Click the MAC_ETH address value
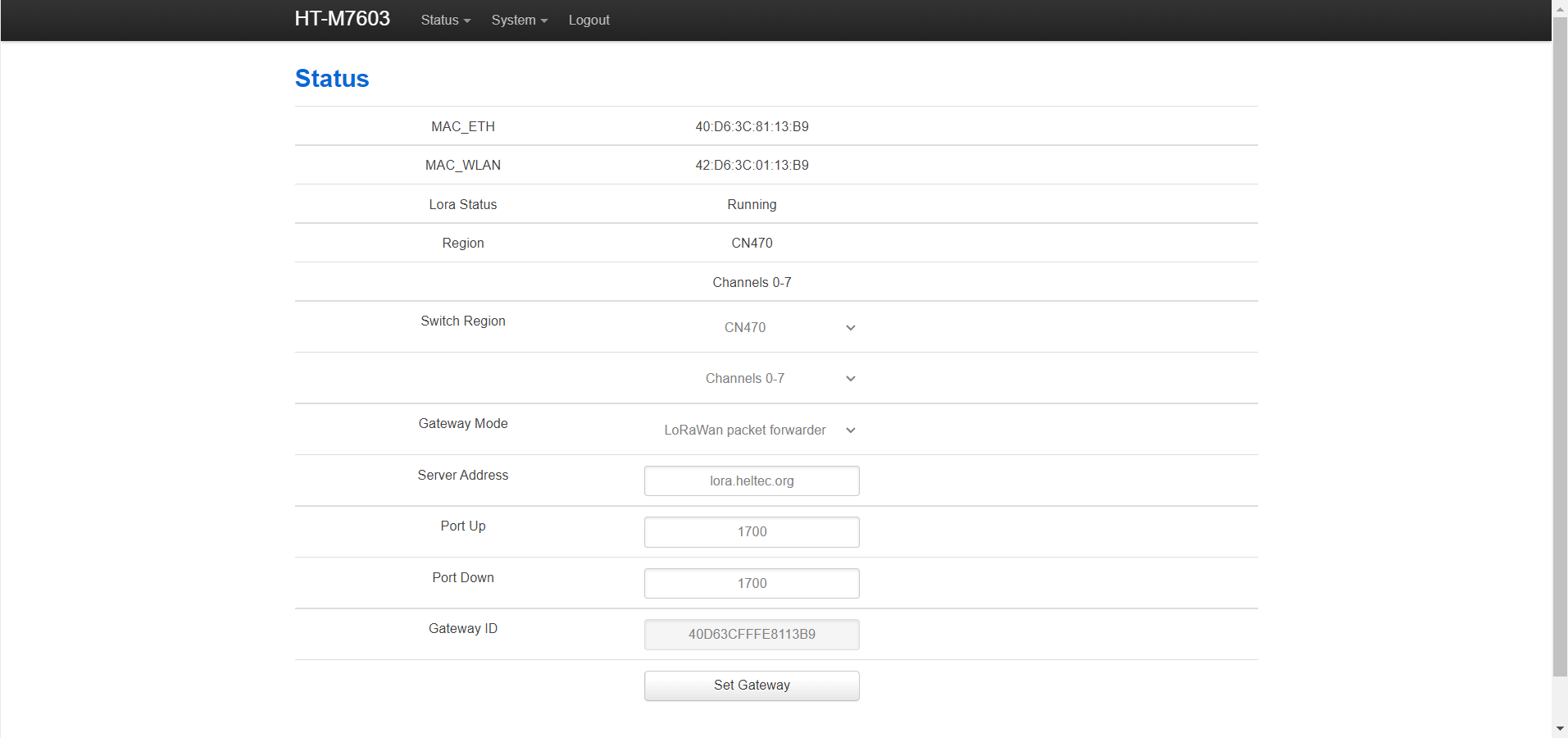 752,126
